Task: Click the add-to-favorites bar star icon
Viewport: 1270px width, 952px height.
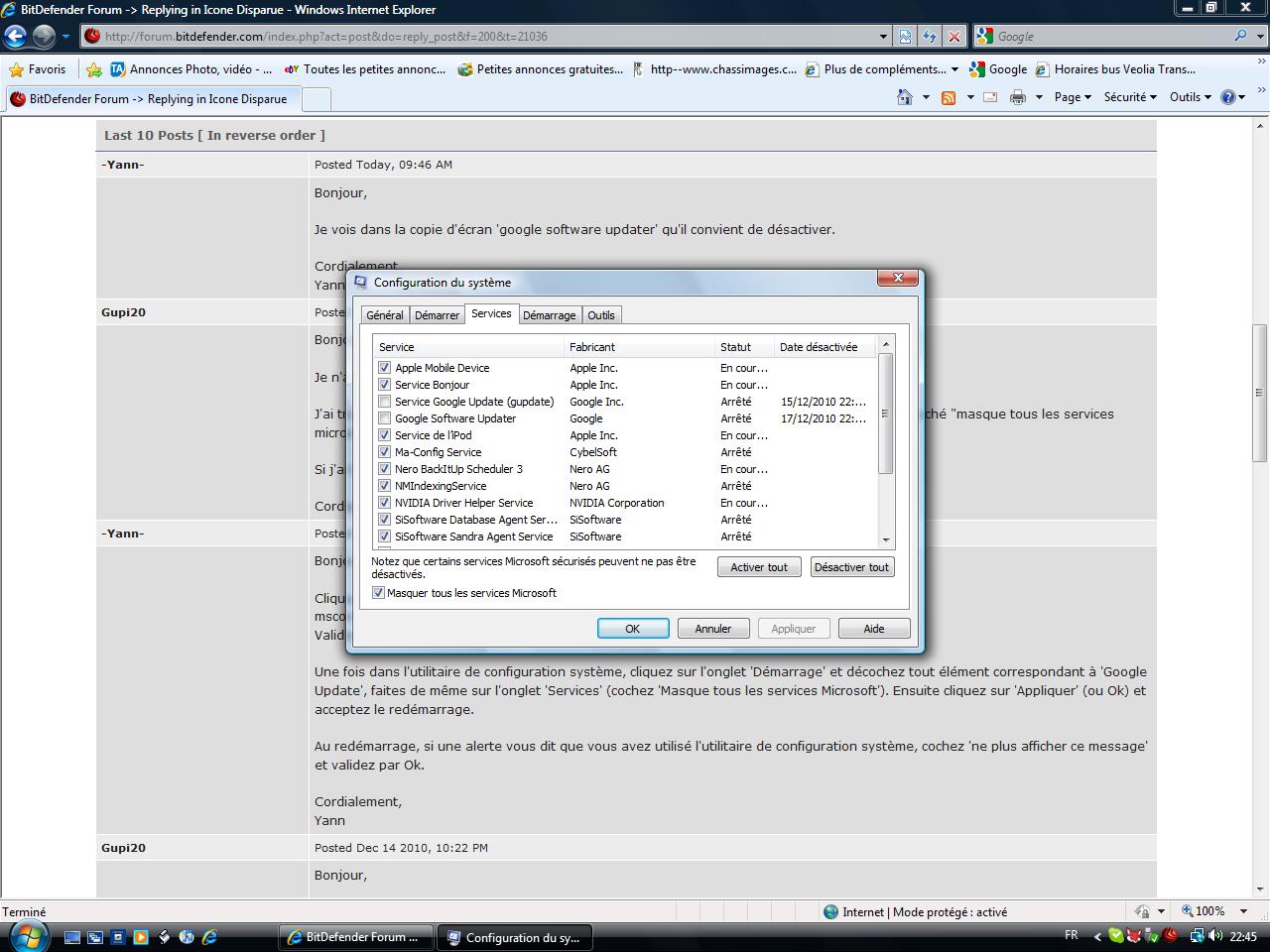Action: point(93,69)
